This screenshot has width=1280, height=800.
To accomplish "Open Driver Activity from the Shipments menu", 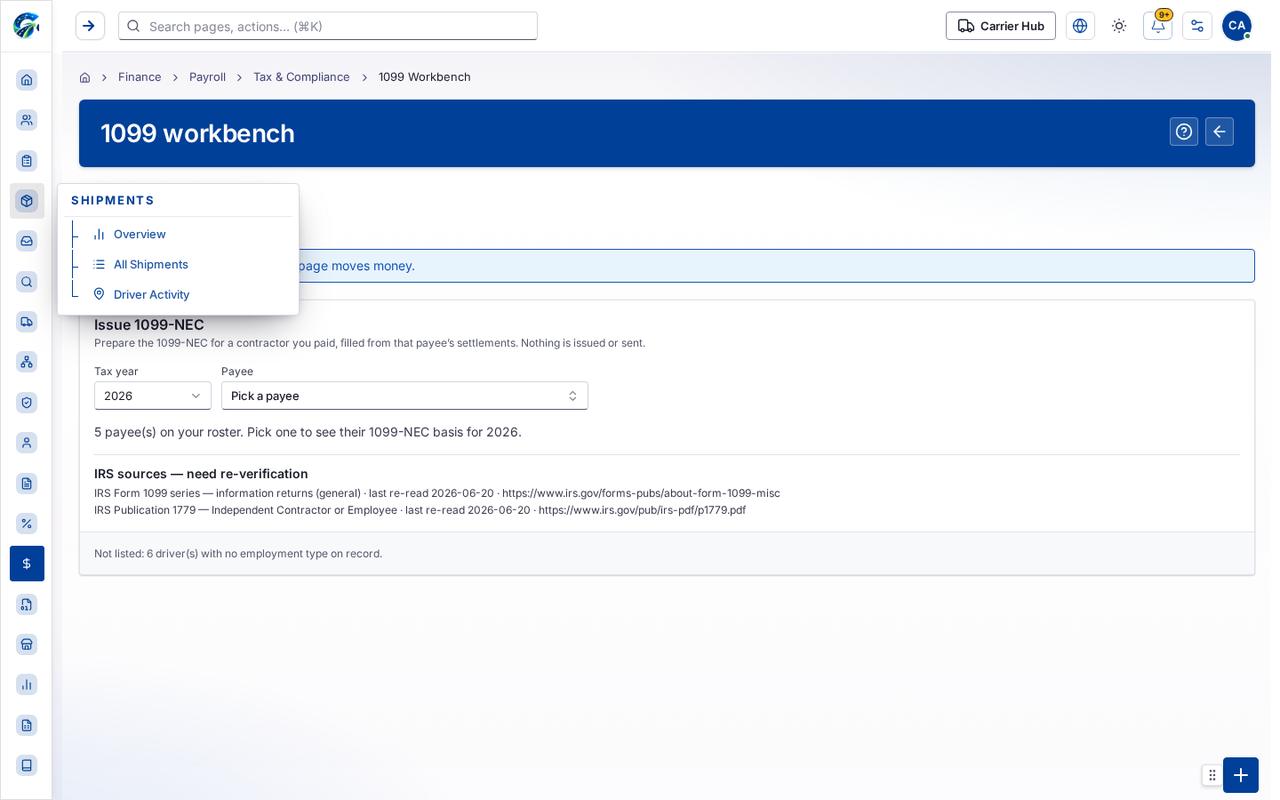I will 152,294.
